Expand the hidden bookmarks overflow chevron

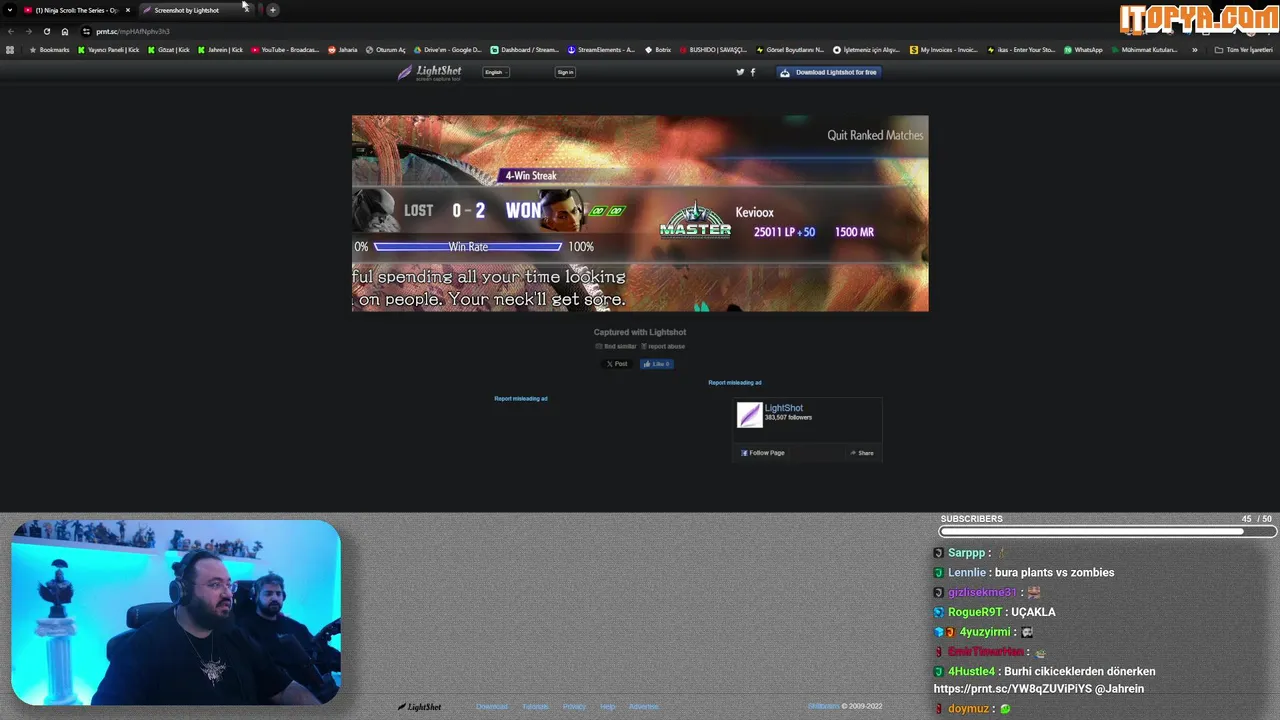1194,49
